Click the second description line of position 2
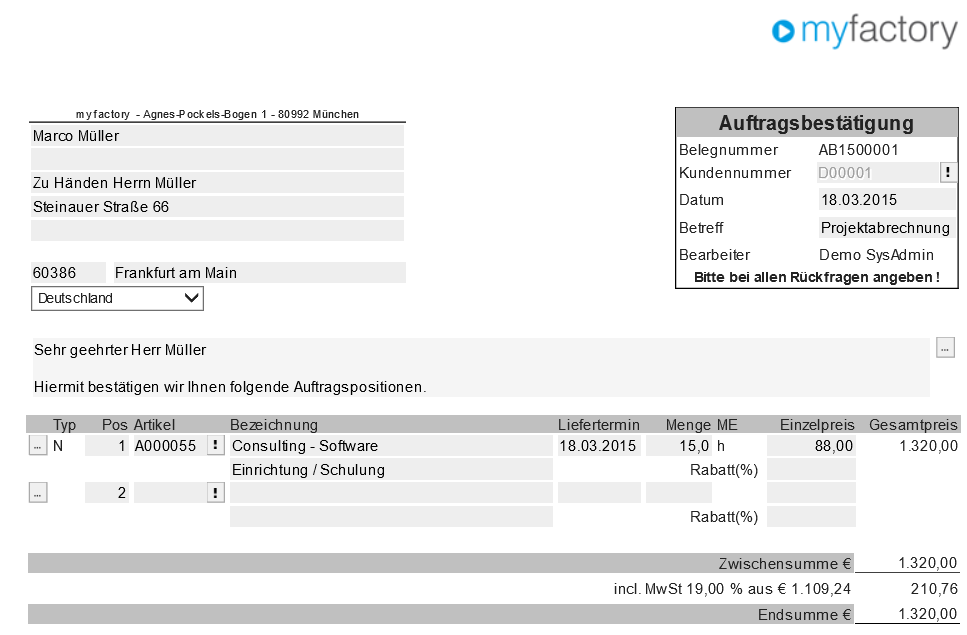Image resolution: width=967 pixels, height=635 pixels. click(x=391, y=517)
